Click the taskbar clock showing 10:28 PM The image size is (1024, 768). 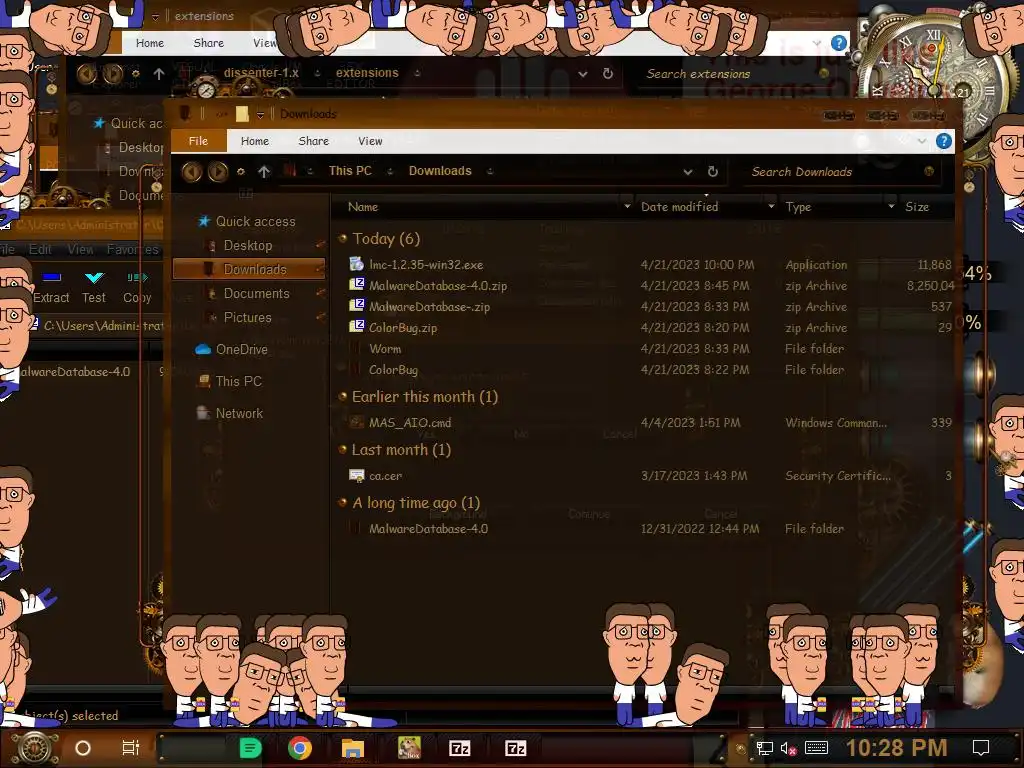click(897, 748)
